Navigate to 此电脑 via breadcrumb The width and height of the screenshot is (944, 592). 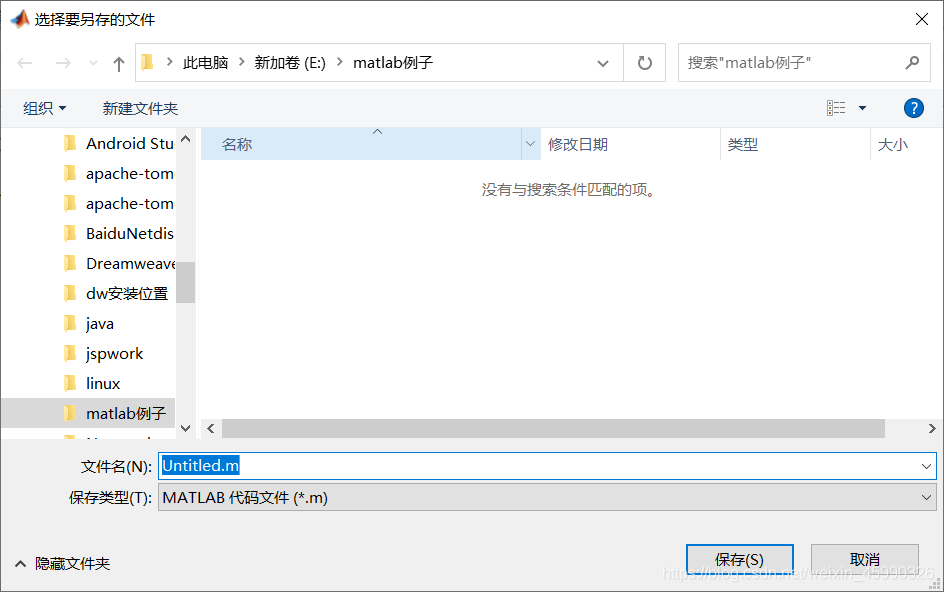(x=206, y=62)
